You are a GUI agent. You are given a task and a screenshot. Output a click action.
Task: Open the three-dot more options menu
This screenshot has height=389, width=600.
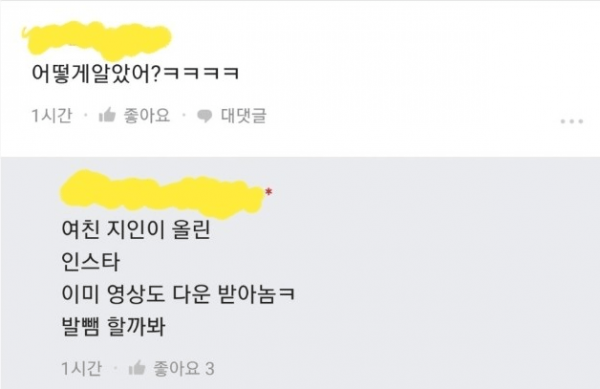pyautogui.click(x=572, y=121)
